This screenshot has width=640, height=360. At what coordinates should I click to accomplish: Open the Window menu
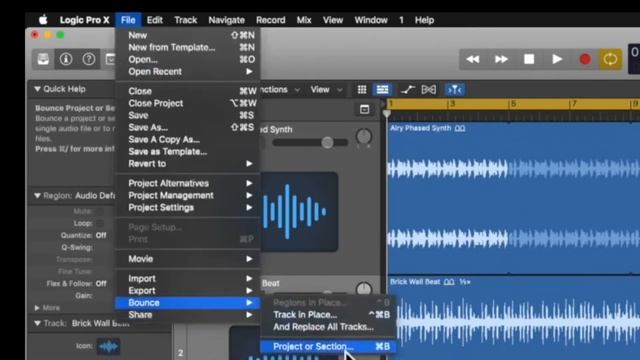coord(371,20)
